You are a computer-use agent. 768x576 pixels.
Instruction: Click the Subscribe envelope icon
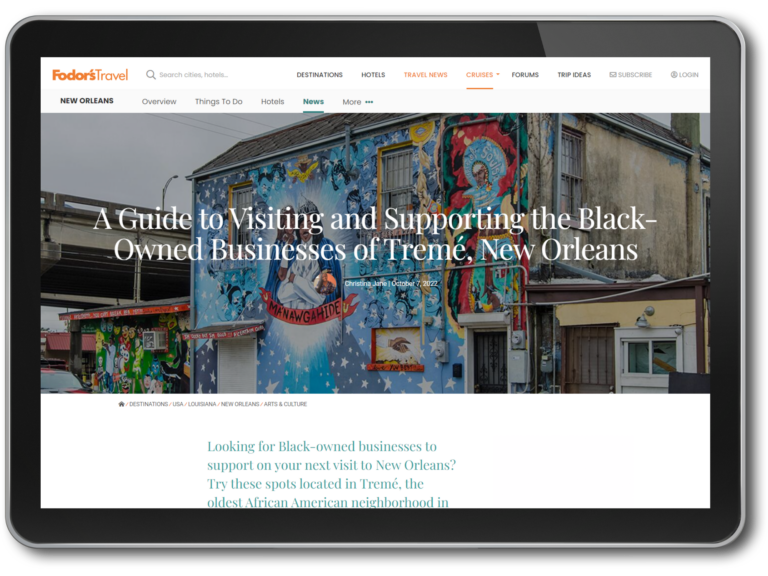[x=613, y=75]
